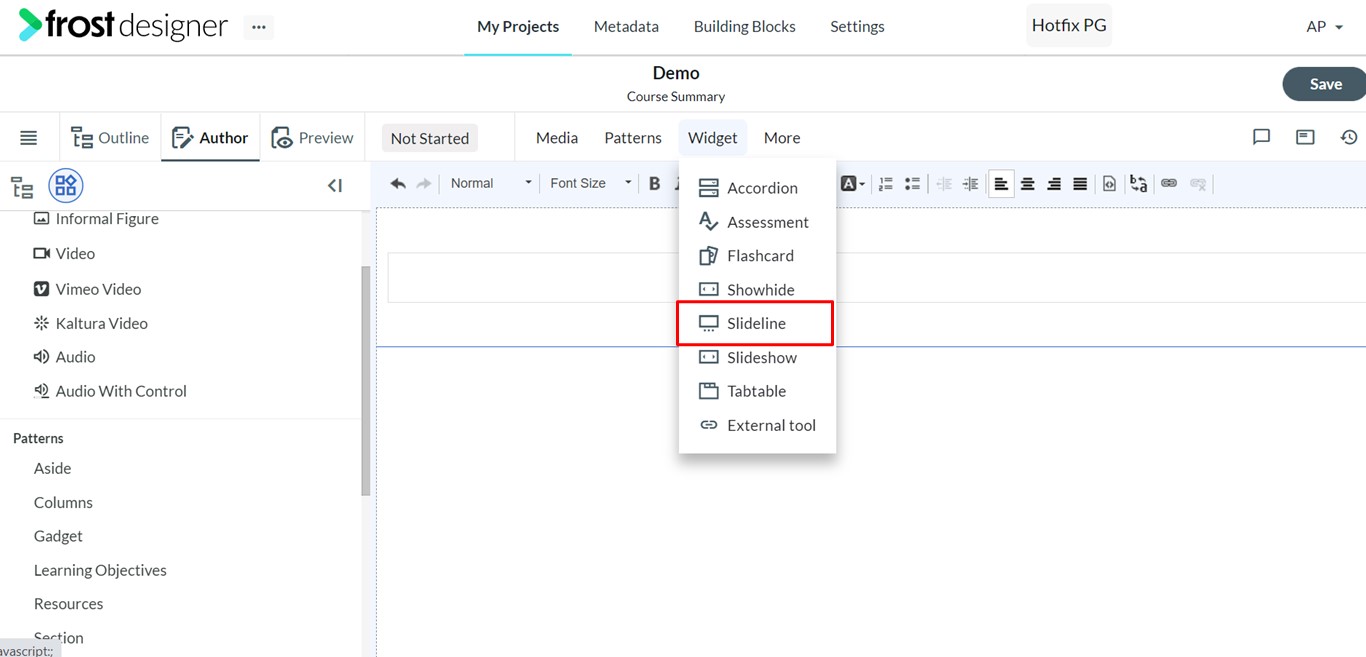Image resolution: width=1366 pixels, height=657 pixels.
Task: Select Video in the sidebar
Action: tap(64, 254)
